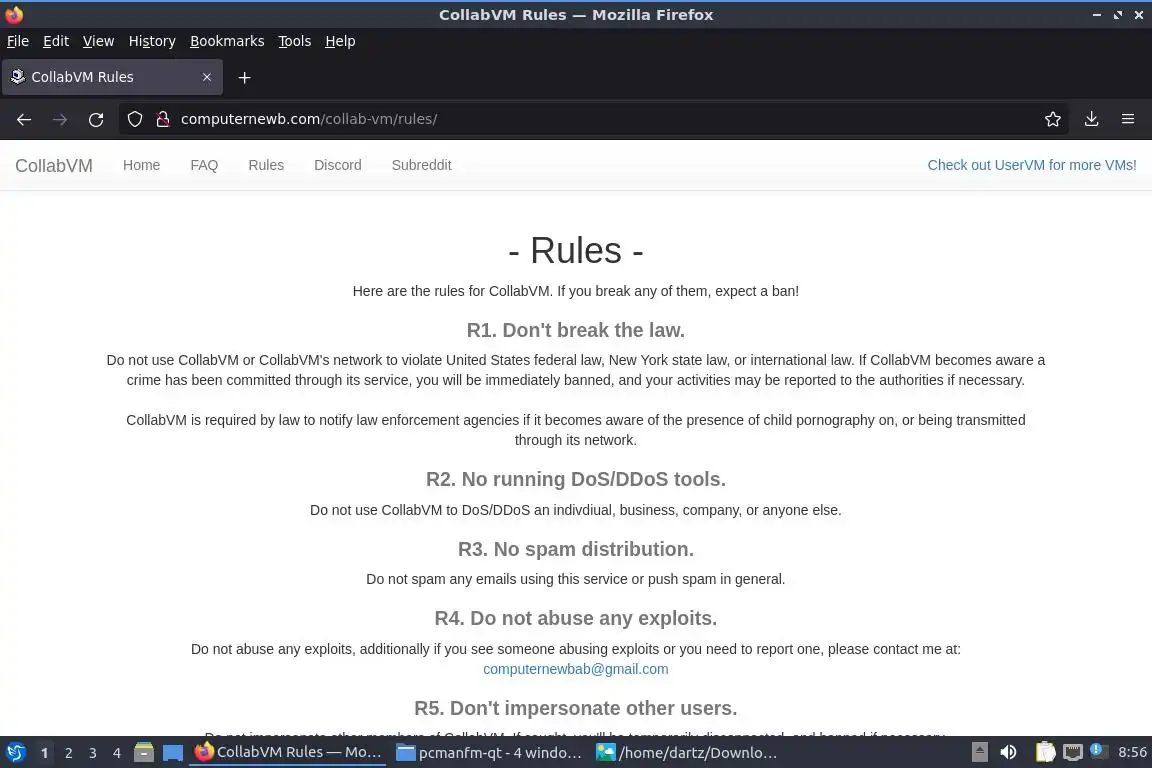Open the clipboard manager tray icon
1152x768 pixels.
[1045, 753]
